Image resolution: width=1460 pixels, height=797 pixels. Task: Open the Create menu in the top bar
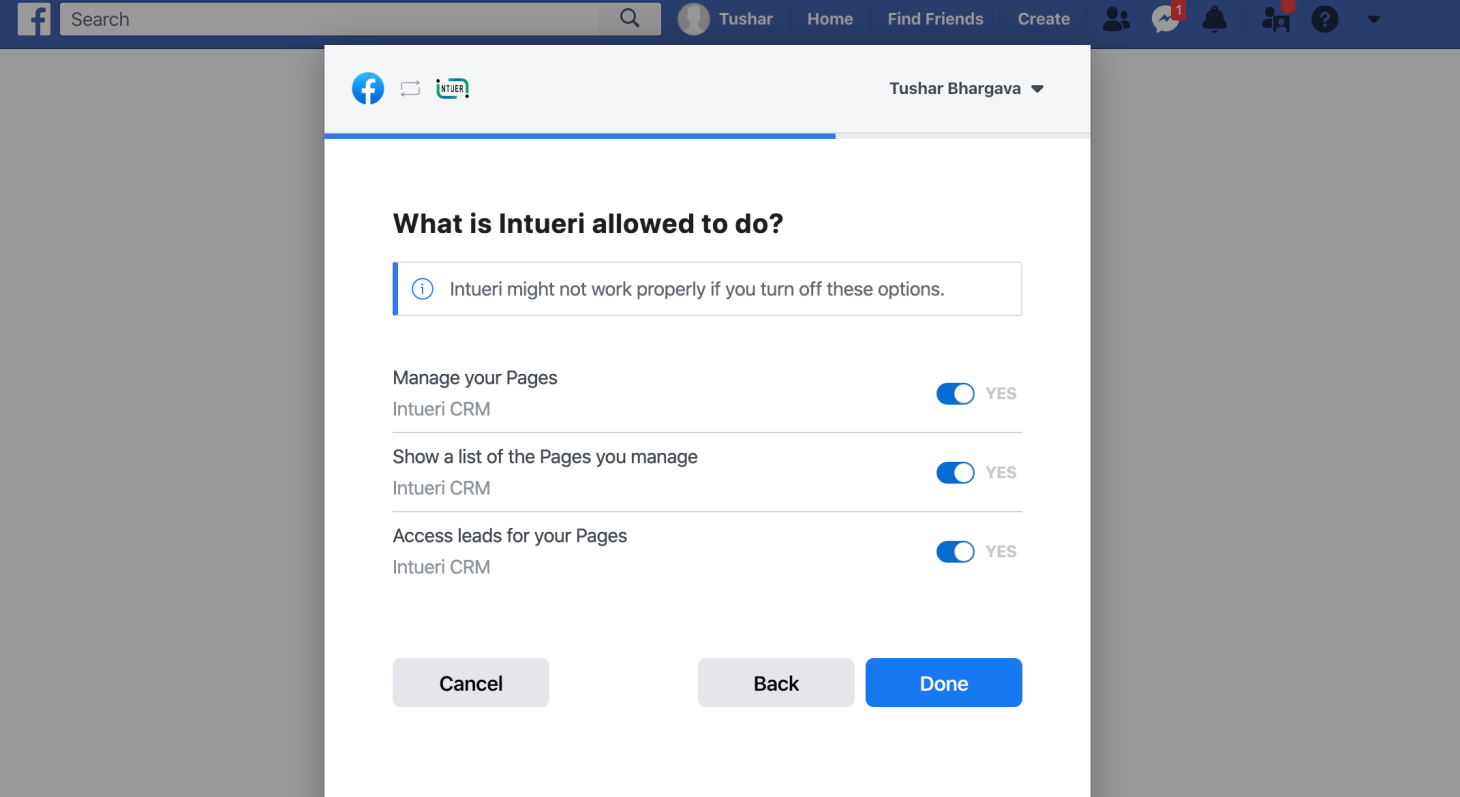point(1044,19)
